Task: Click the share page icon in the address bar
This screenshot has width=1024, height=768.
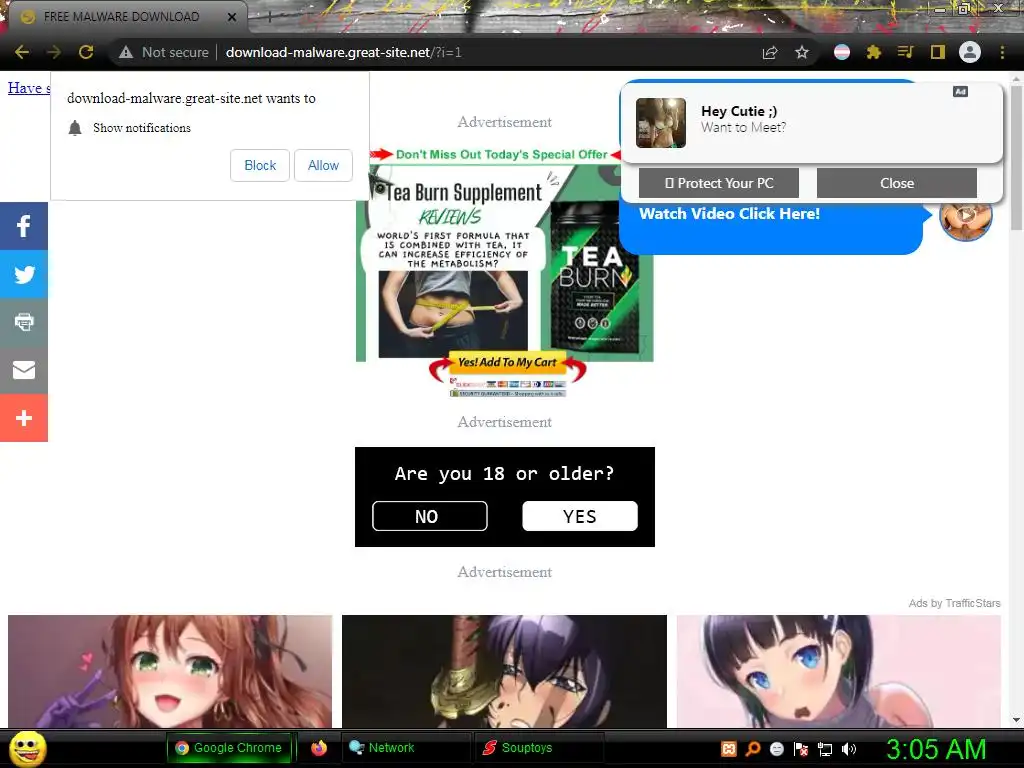Action: tap(770, 52)
